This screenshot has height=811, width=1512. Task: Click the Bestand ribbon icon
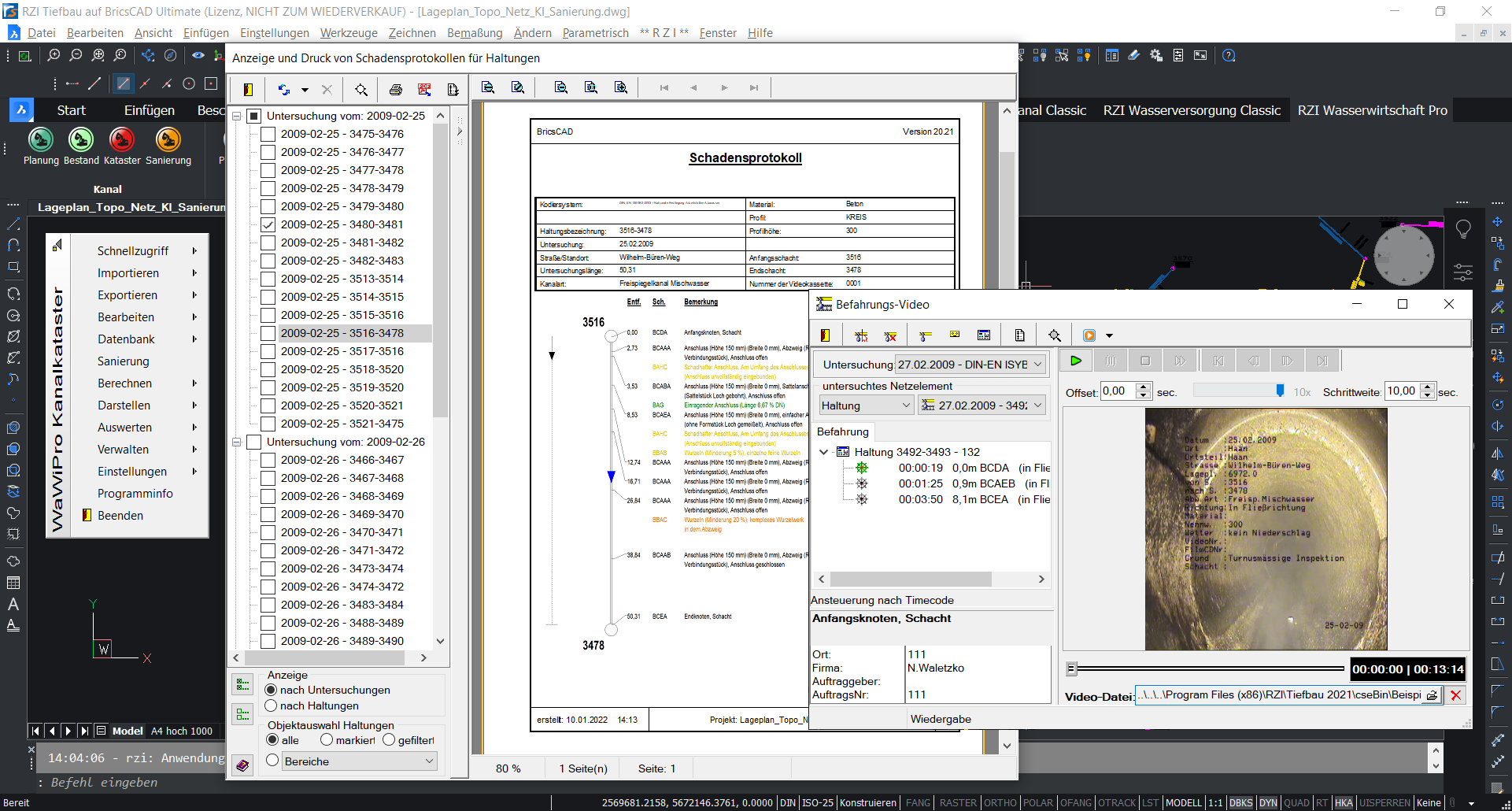(x=81, y=139)
